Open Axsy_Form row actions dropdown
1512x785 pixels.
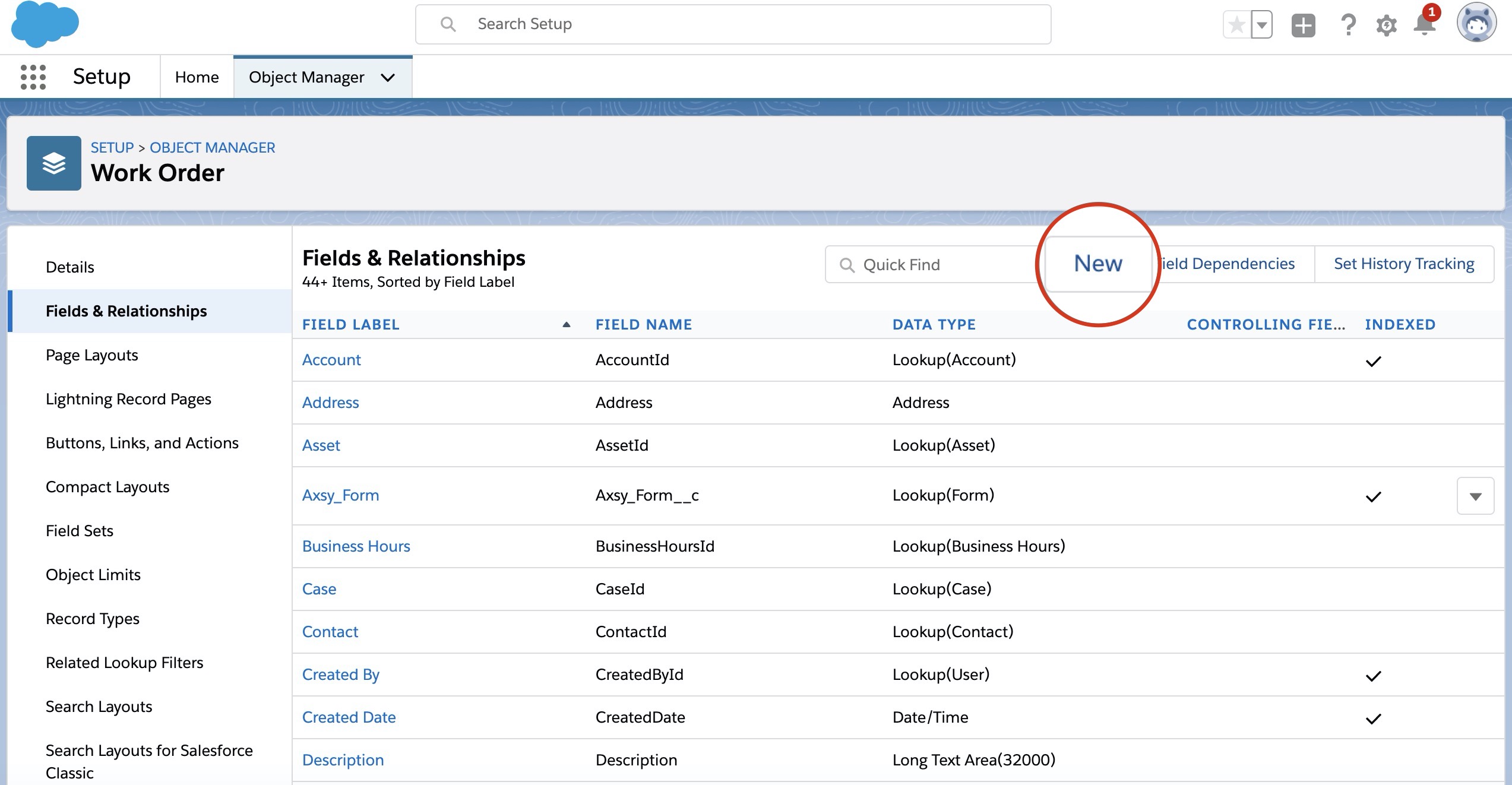(x=1475, y=496)
